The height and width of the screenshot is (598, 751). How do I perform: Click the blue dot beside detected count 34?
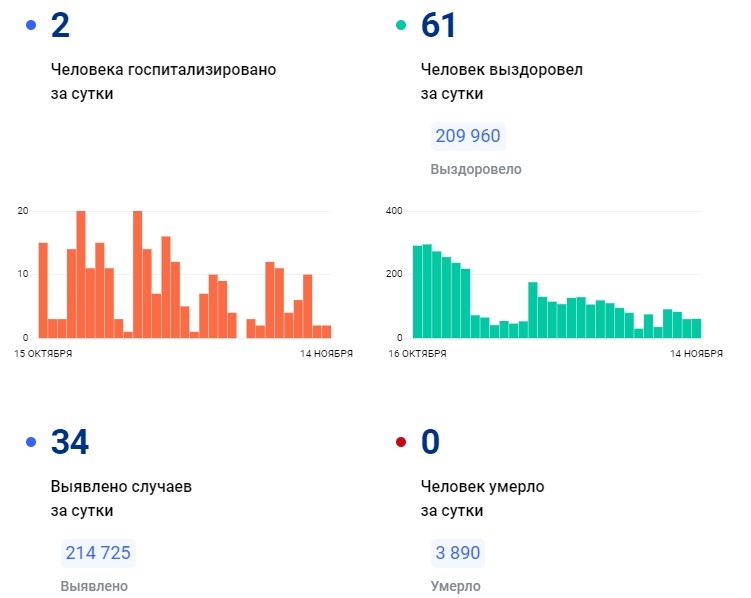pyautogui.click(x=32, y=442)
